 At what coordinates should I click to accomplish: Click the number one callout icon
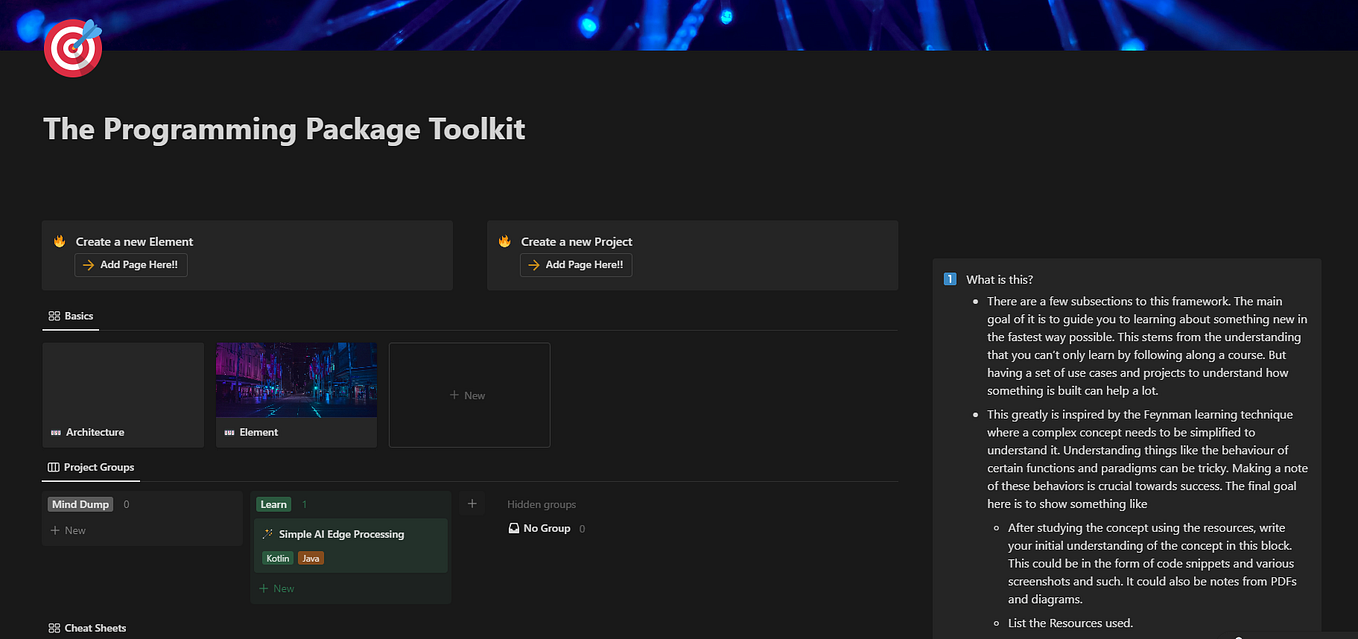(950, 279)
